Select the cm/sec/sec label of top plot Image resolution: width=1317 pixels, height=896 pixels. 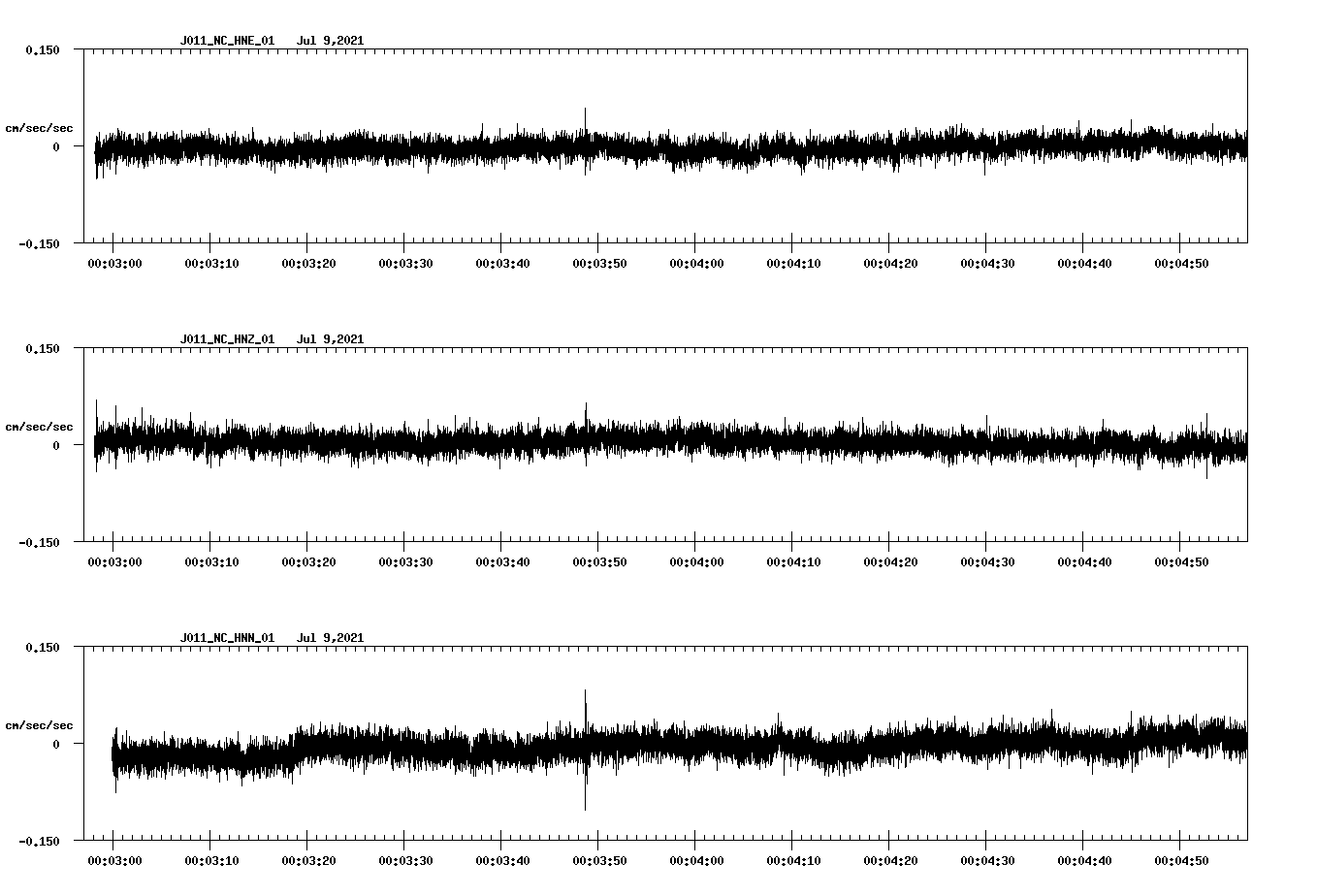40,127
